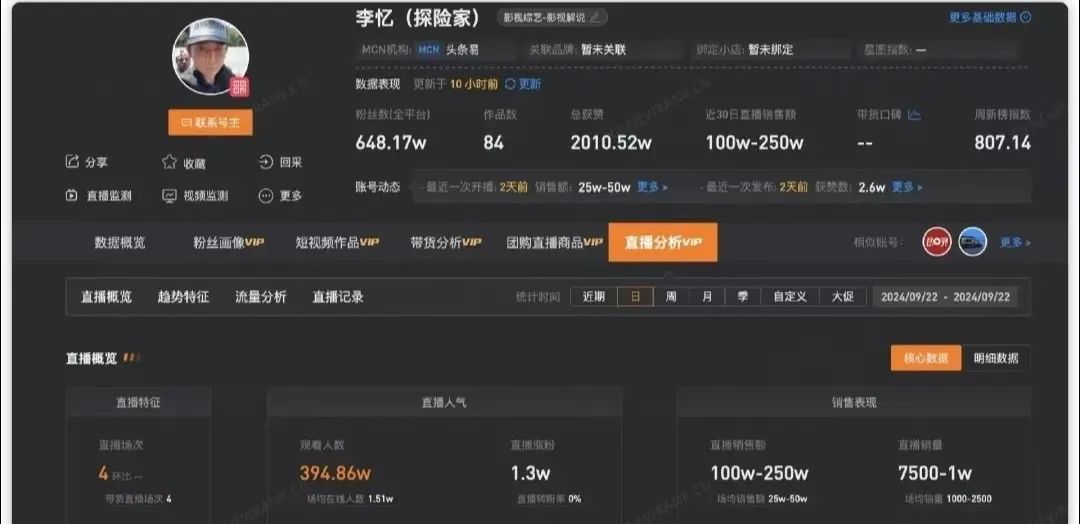
Task: Switch to 明细数据 view
Action: [996, 358]
